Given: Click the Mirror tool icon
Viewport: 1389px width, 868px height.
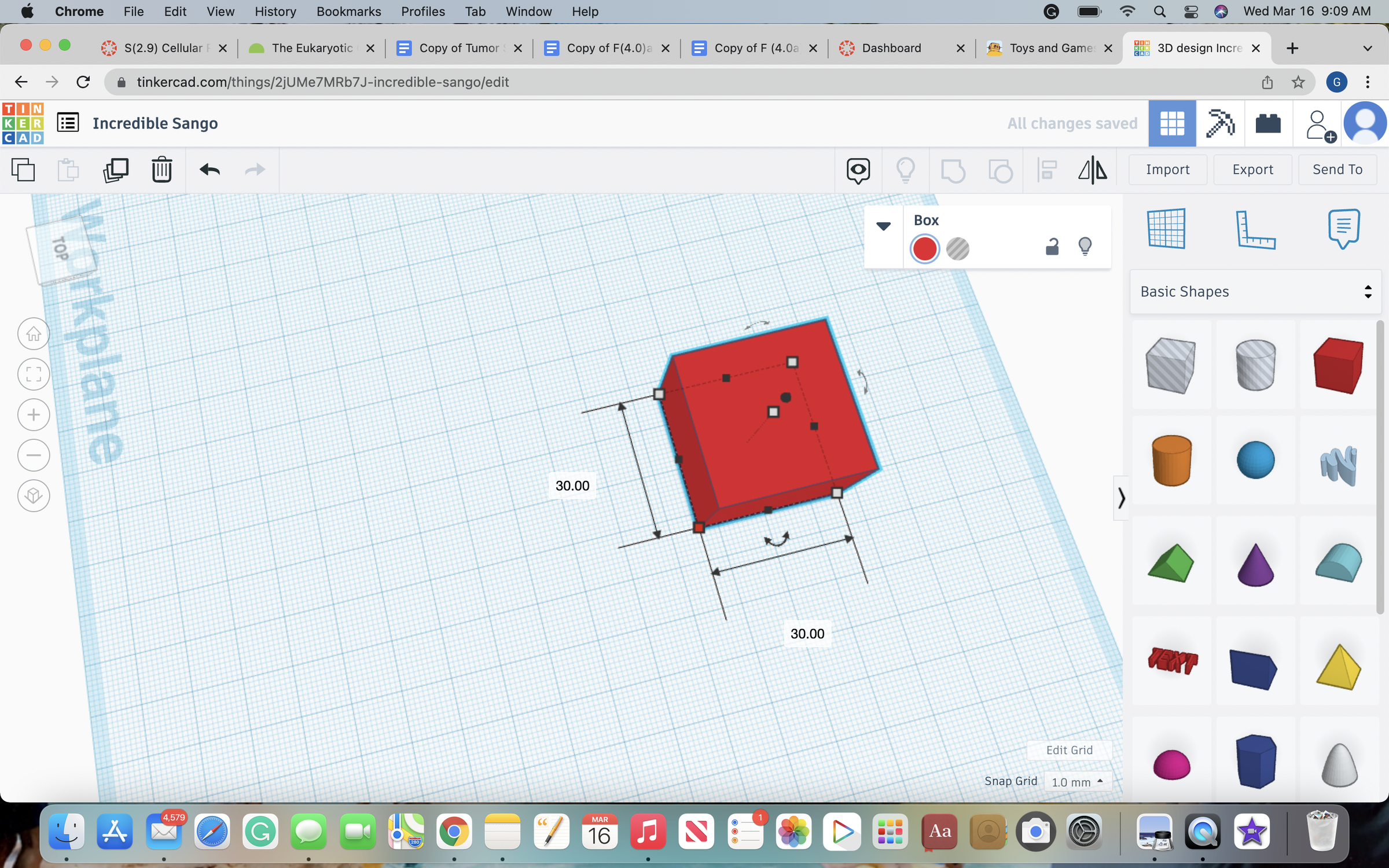Looking at the screenshot, I should click(1093, 170).
